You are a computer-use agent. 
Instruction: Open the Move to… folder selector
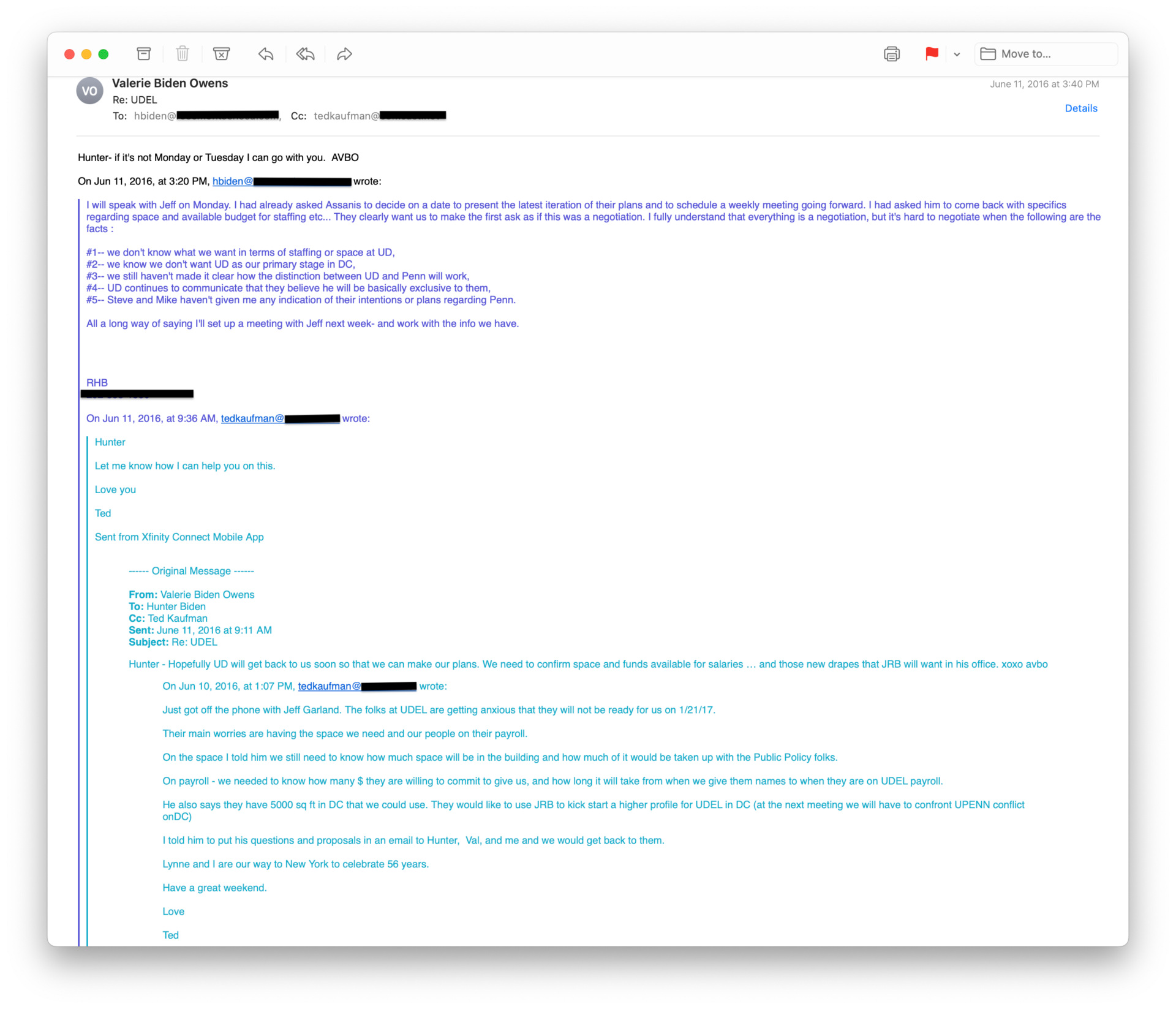[x=1046, y=54]
